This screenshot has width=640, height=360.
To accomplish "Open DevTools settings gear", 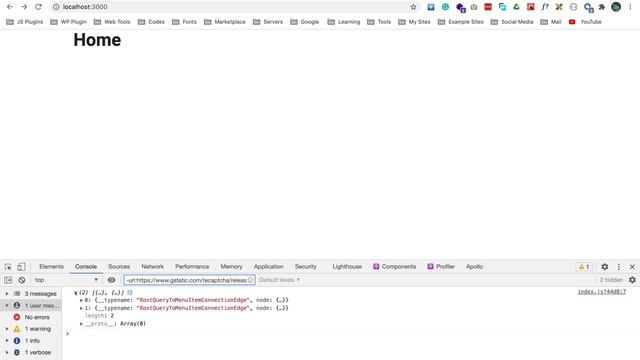I will pyautogui.click(x=605, y=267).
